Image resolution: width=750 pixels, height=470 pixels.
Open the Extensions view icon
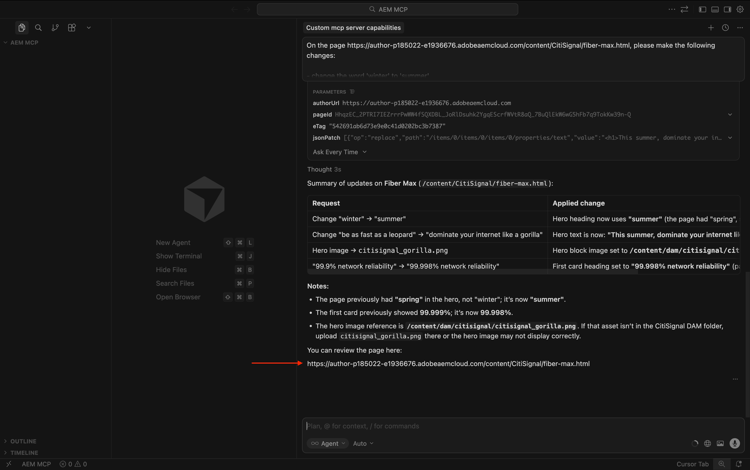coord(72,28)
